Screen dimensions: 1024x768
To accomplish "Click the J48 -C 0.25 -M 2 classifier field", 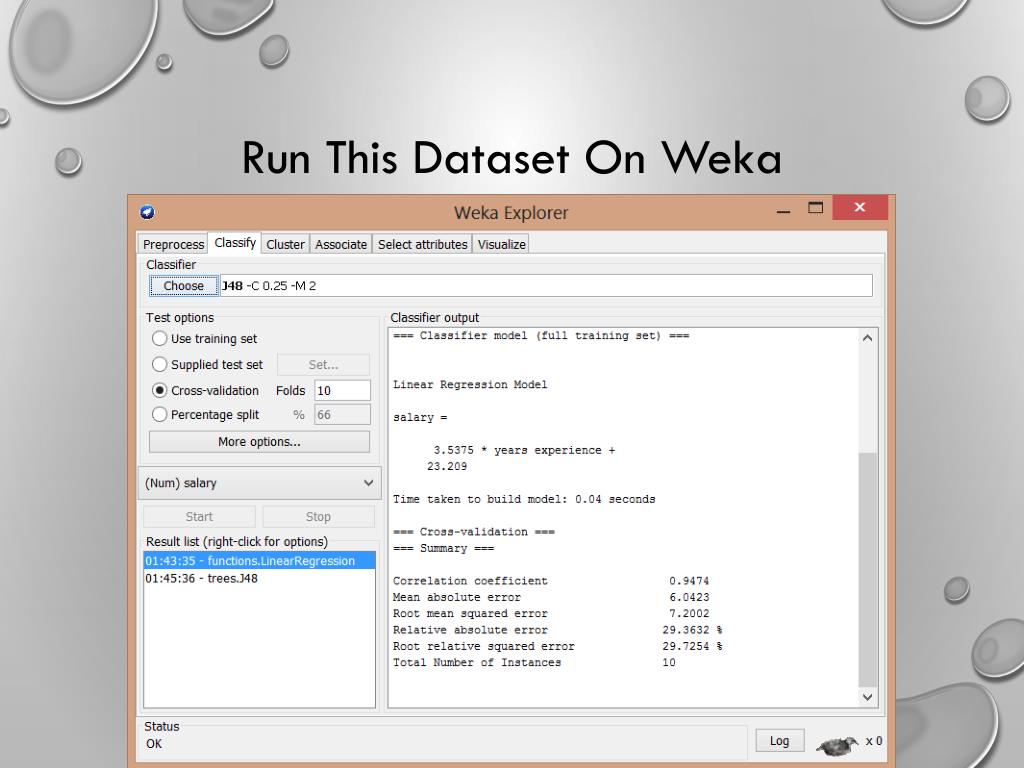I will click(x=547, y=285).
